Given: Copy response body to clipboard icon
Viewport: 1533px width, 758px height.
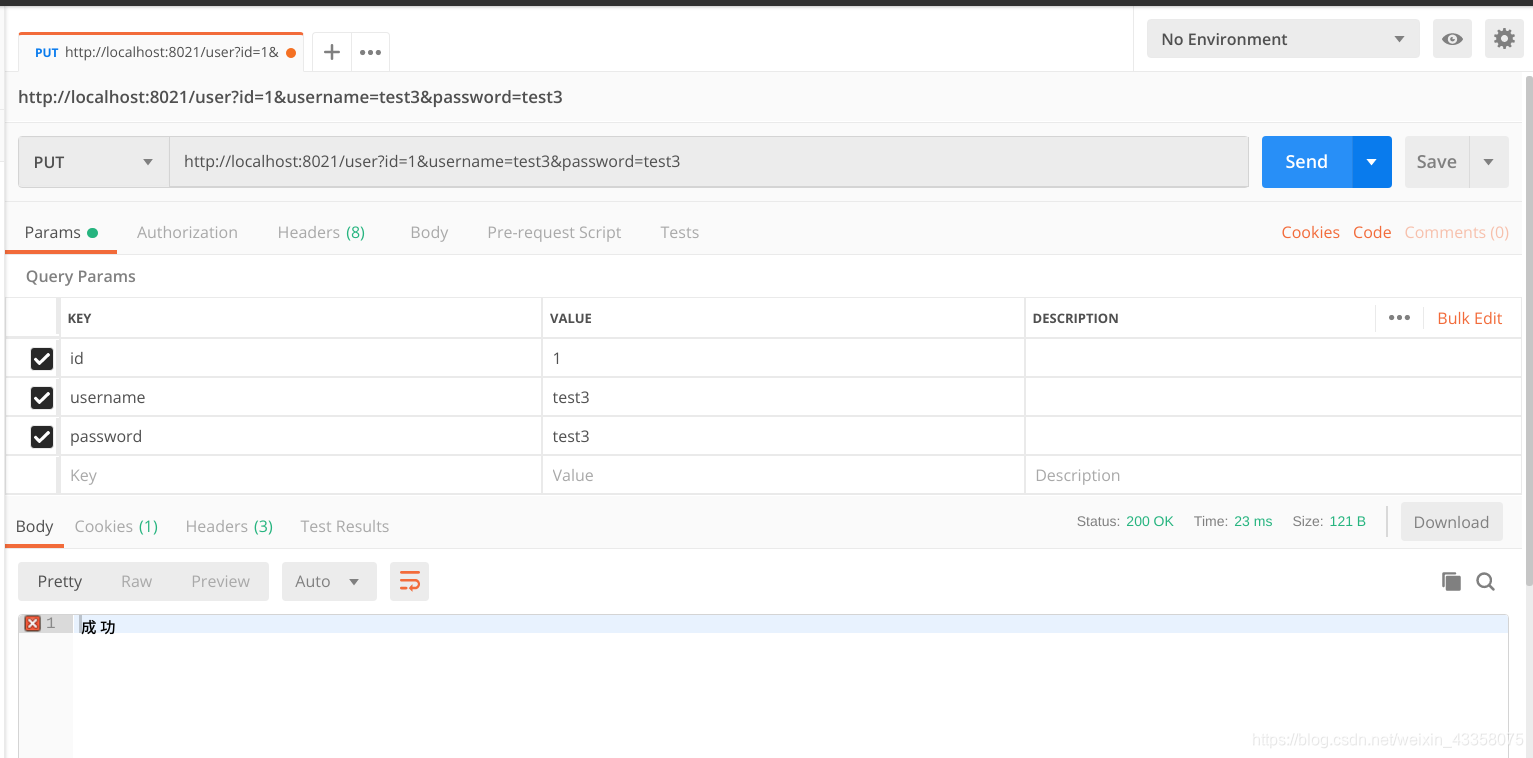Looking at the screenshot, I should click(x=1451, y=581).
